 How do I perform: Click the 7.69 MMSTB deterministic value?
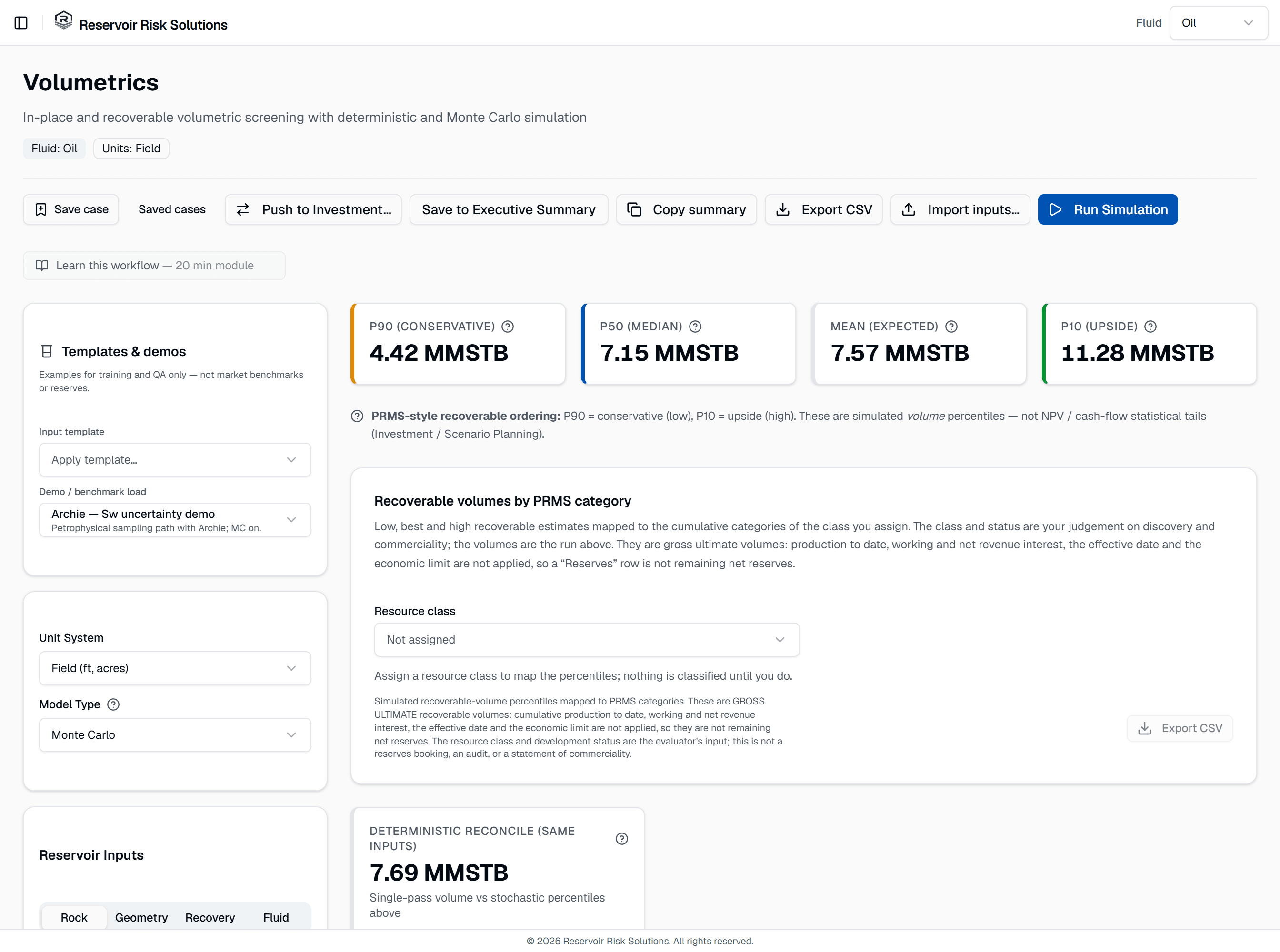(x=439, y=873)
